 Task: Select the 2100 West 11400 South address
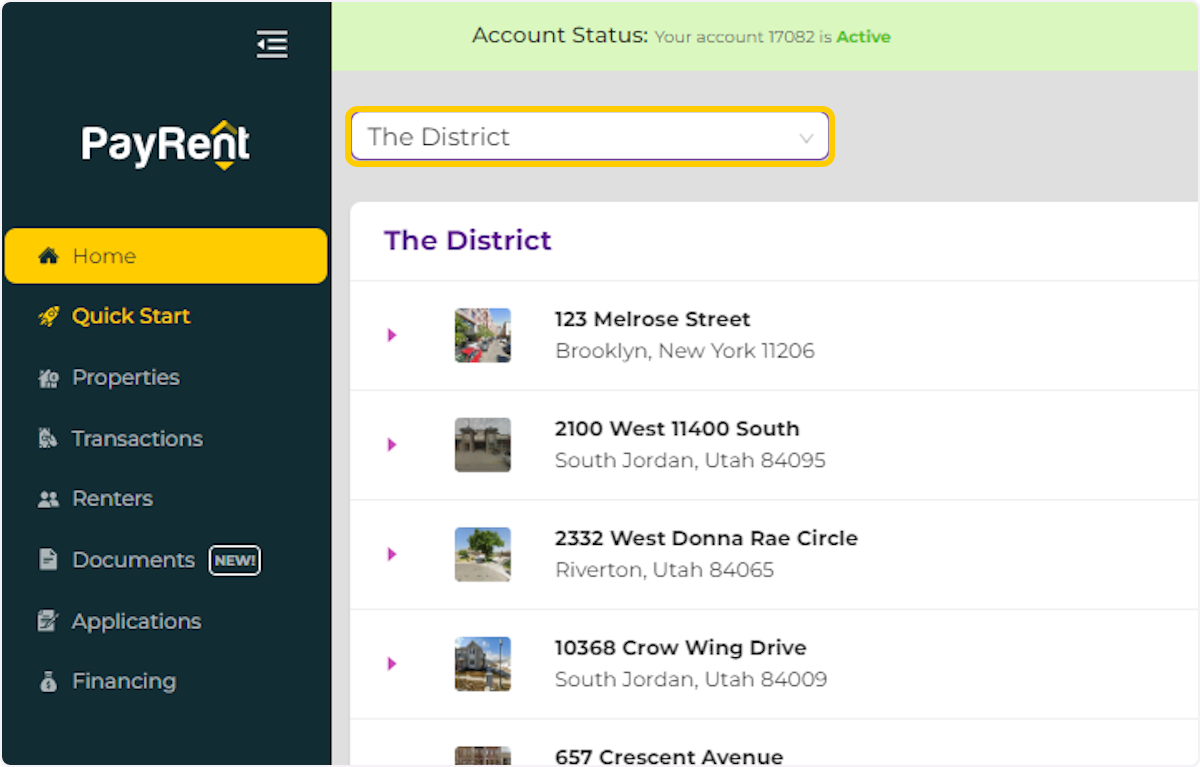point(677,428)
